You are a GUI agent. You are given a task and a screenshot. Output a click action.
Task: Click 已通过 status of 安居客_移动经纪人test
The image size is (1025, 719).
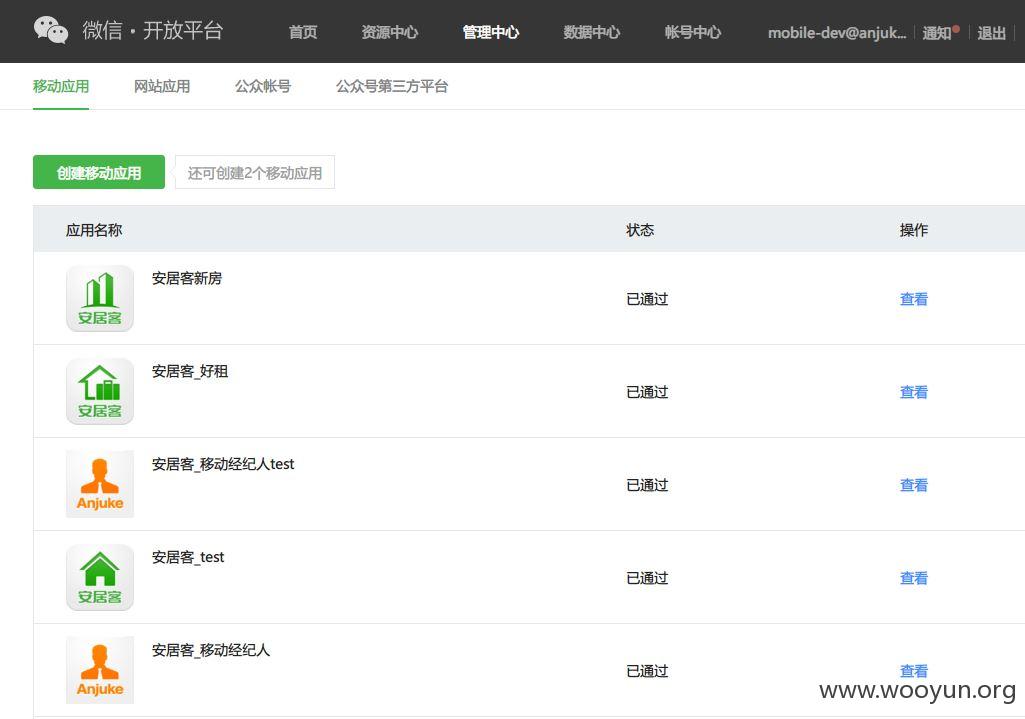tap(647, 485)
